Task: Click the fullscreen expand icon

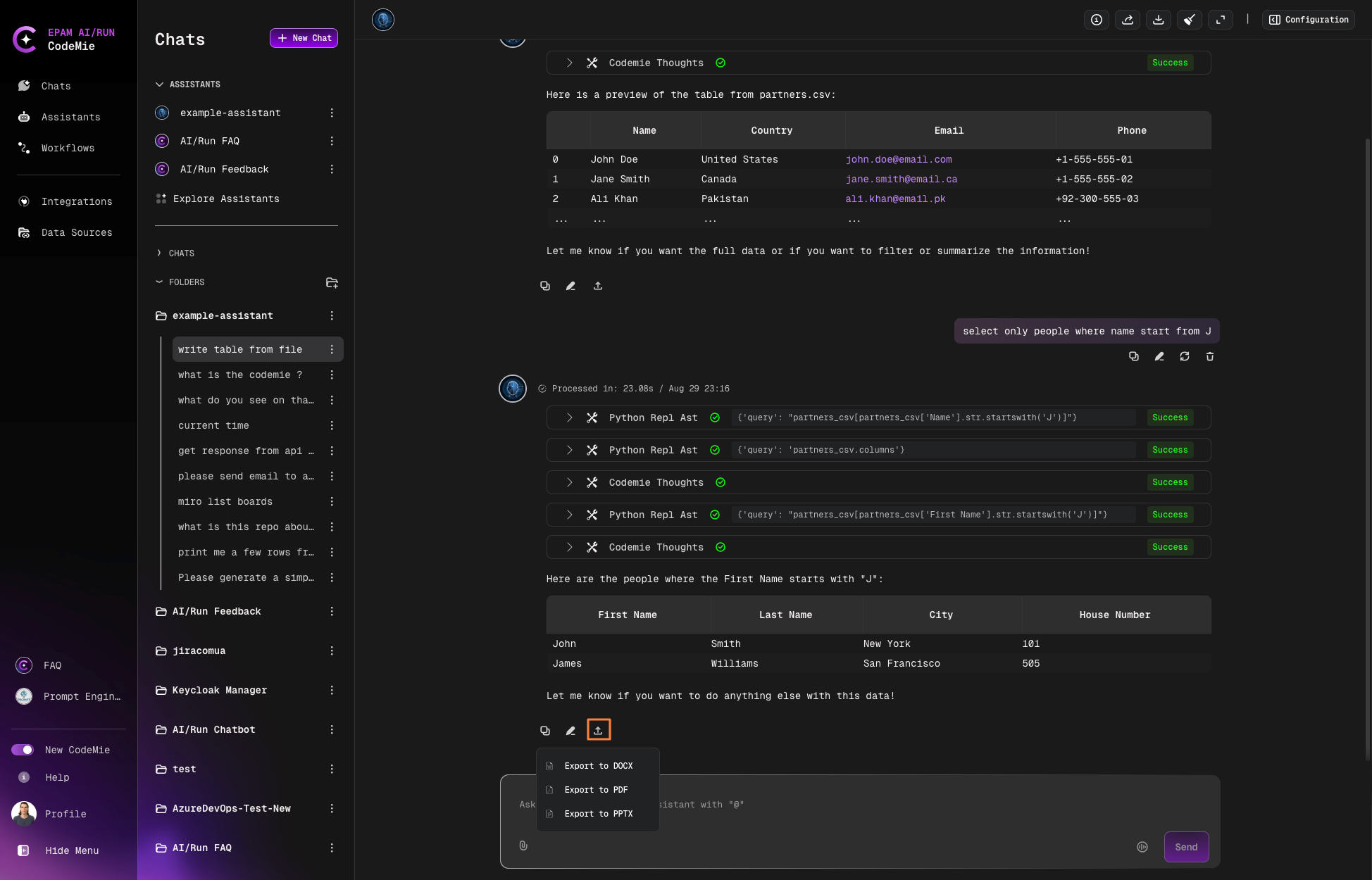Action: [1221, 20]
